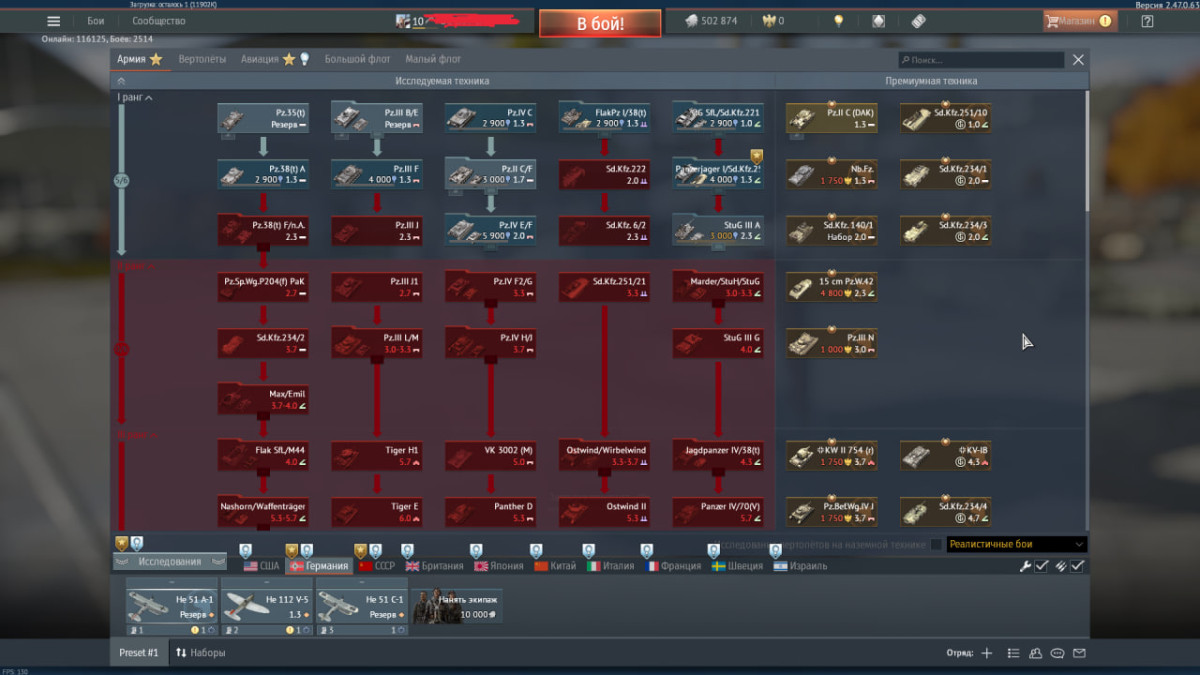Open the help question mark icon
1200x675 pixels.
pyautogui.click(x=1147, y=21)
